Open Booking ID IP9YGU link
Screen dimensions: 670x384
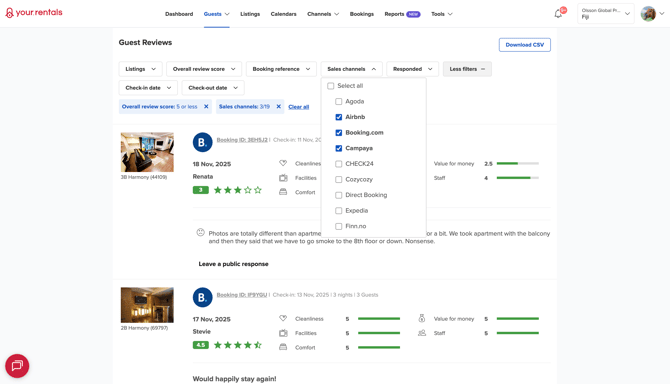pyautogui.click(x=242, y=295)
